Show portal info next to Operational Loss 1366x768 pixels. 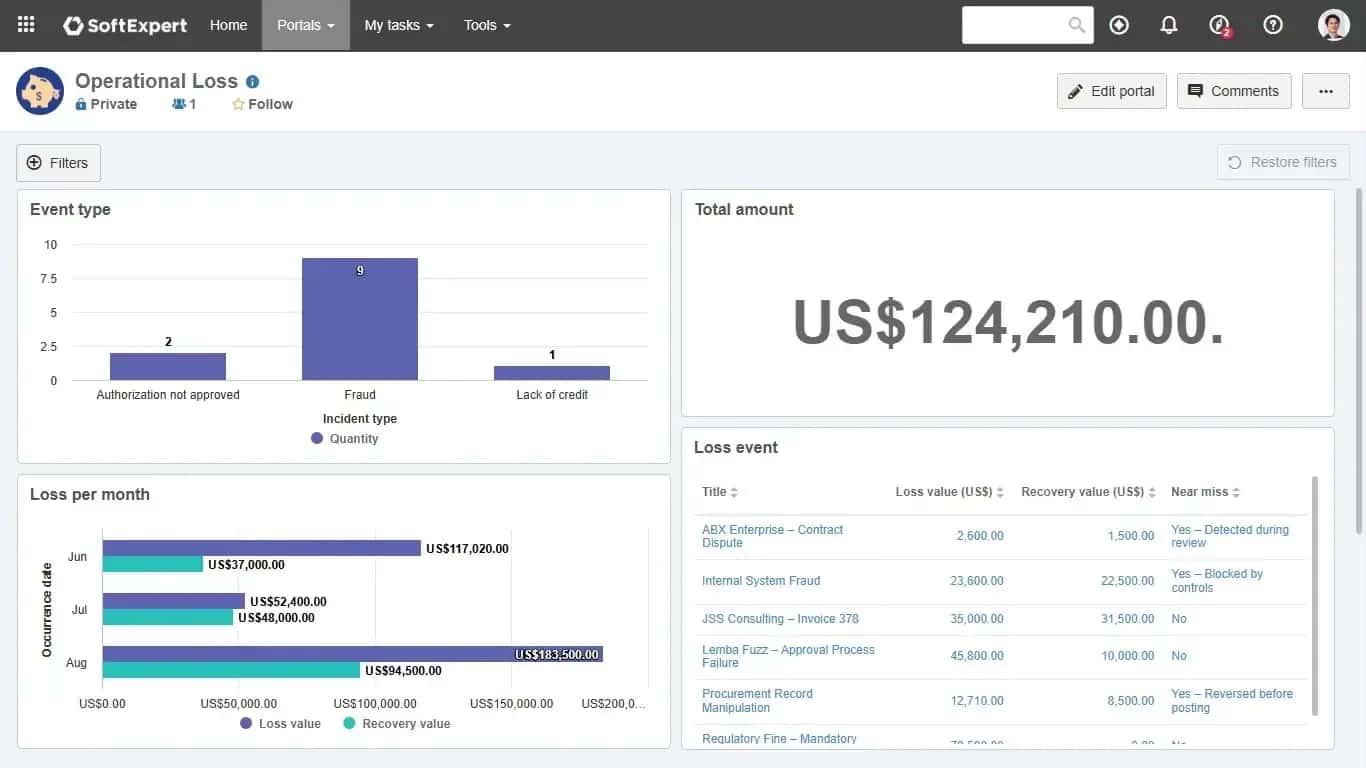(x=253, y=82)
